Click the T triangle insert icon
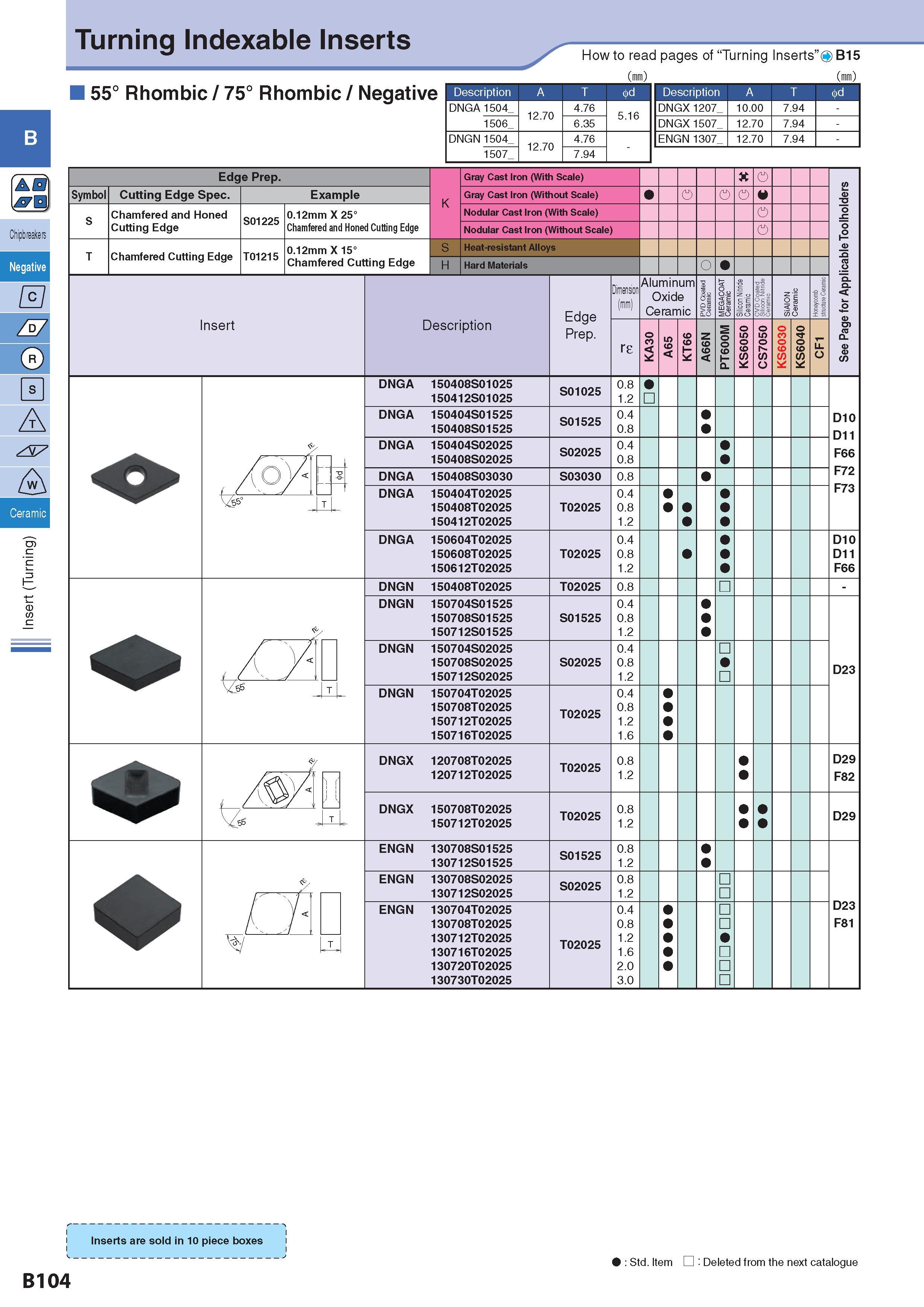Screen dimensions: 924x1307 click(32, 421)
